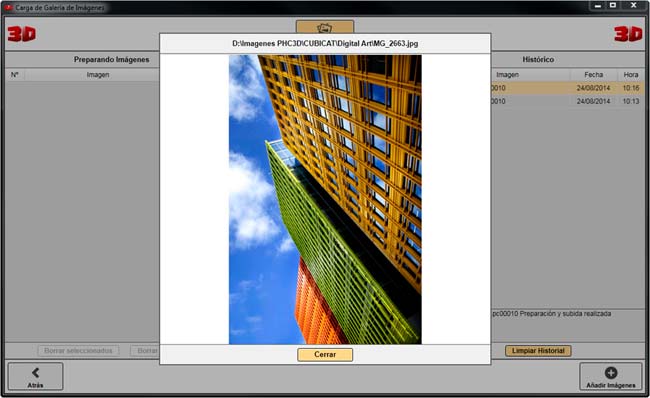Viewport: 650px width, 398px height.
Task: Open the image gallery icon tab at top
Action: click(325, 27)
